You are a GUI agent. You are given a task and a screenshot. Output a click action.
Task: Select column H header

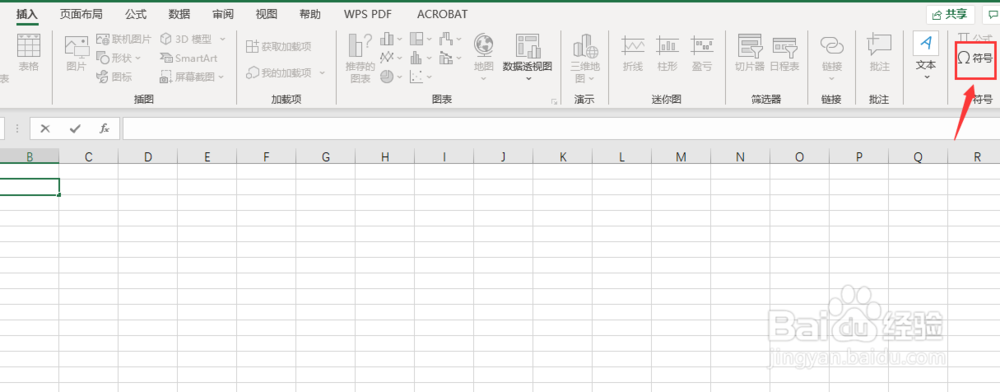click(x=385, y=156)
